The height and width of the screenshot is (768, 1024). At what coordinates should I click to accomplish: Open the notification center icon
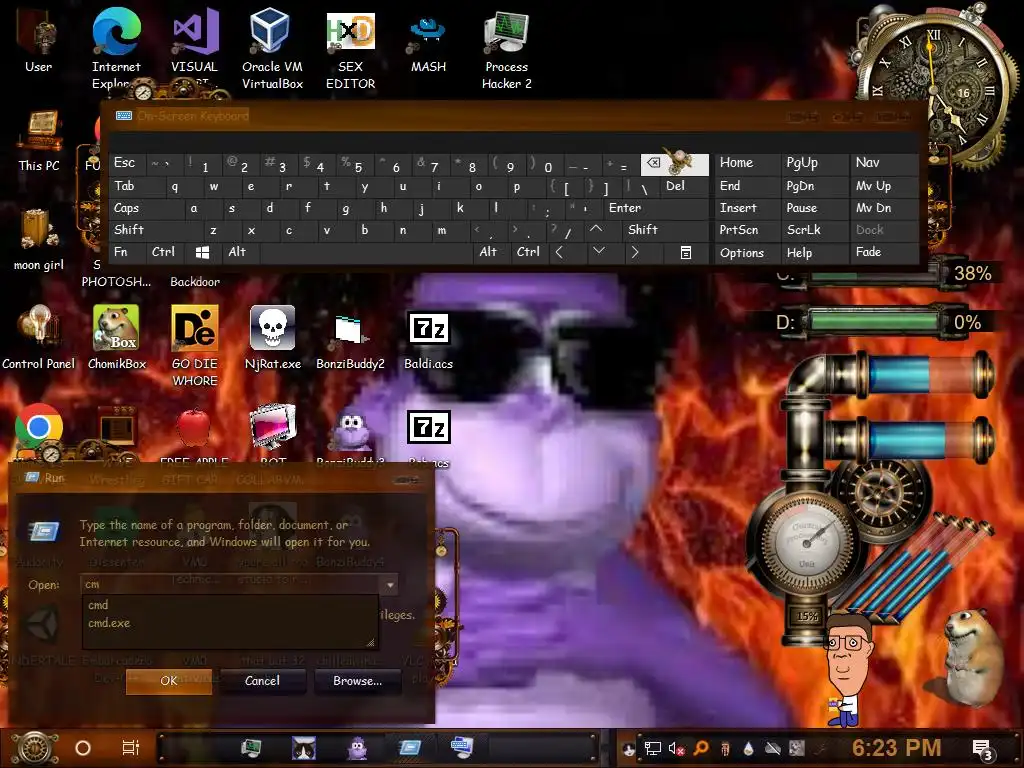tap(983, 750)
